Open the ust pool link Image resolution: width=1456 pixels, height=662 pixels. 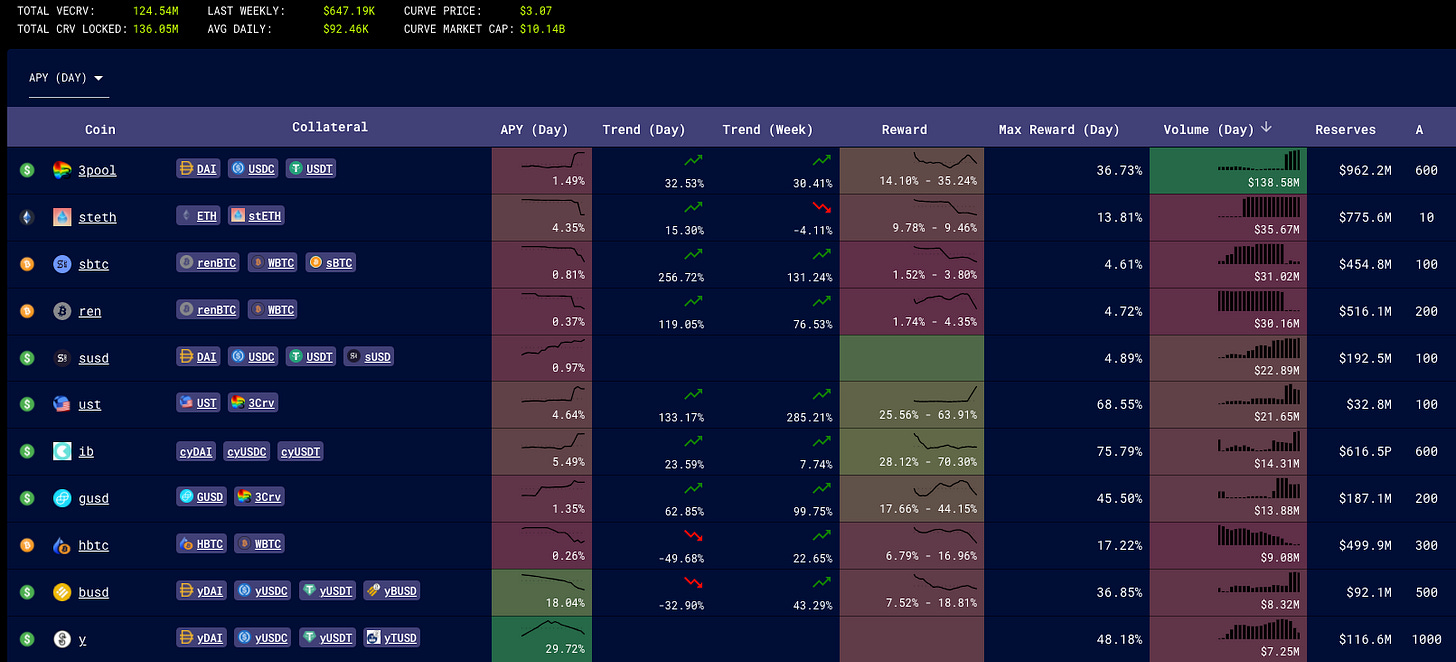coord(89,405)
